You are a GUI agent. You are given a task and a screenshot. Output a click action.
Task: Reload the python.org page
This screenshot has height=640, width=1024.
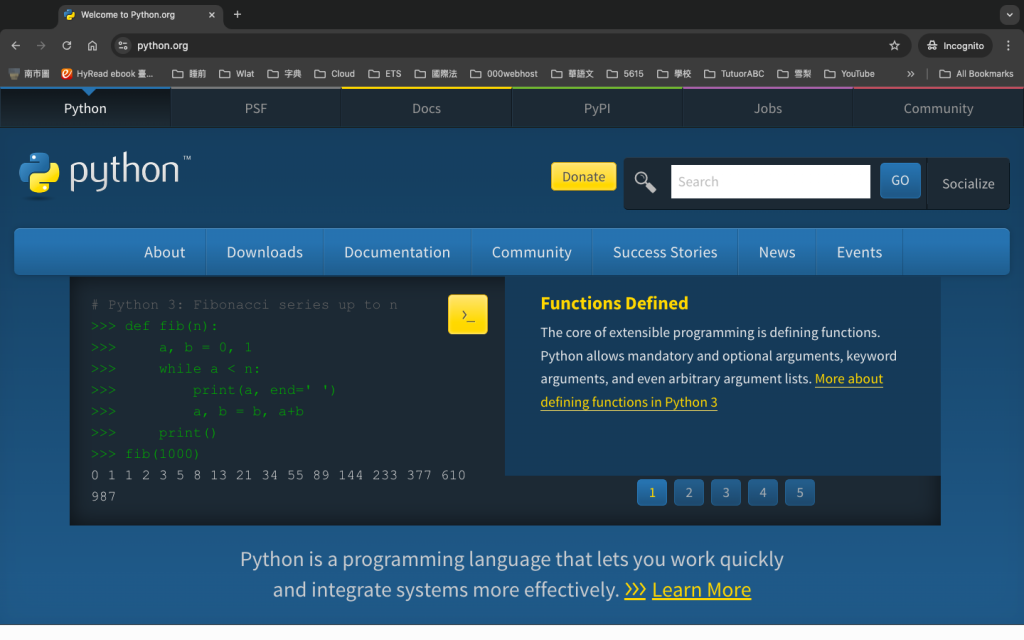pyautogui.click(x=67, y=46)
